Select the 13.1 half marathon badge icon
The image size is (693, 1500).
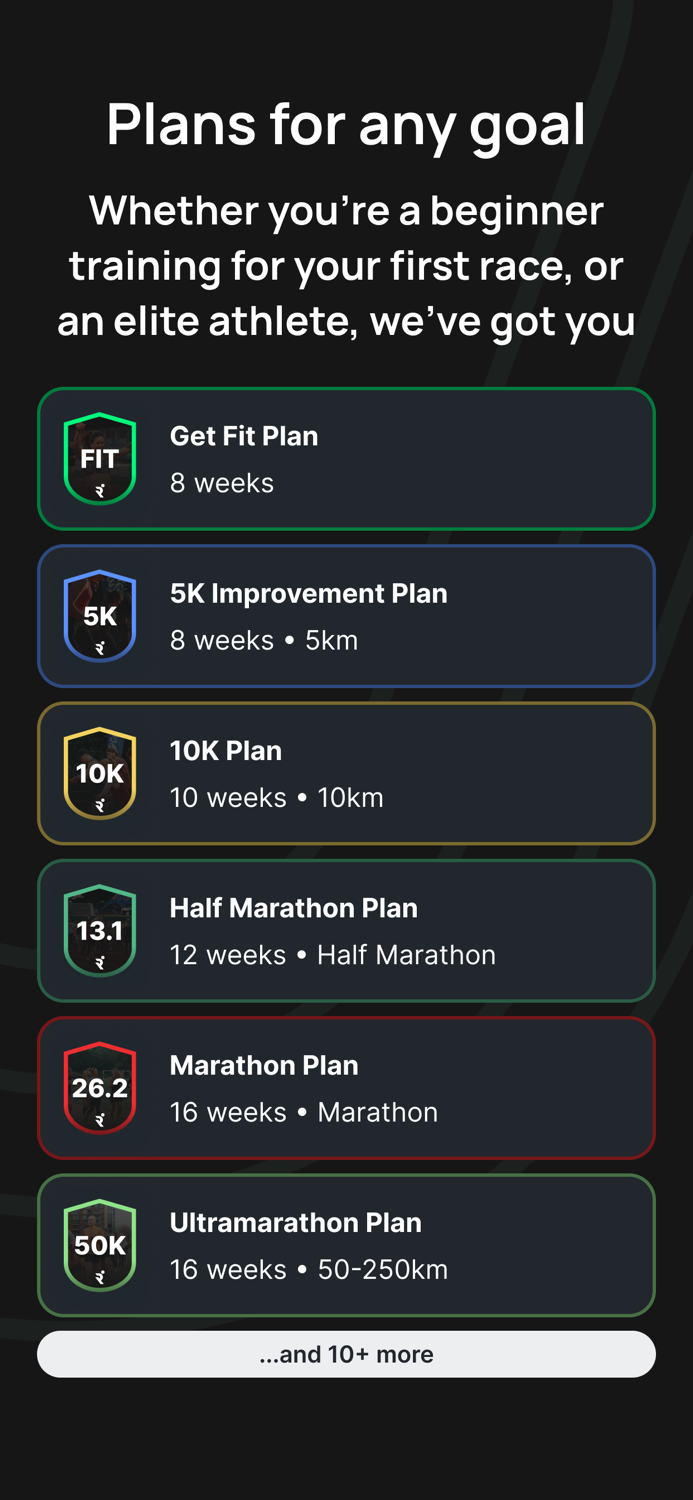[100, 930]
